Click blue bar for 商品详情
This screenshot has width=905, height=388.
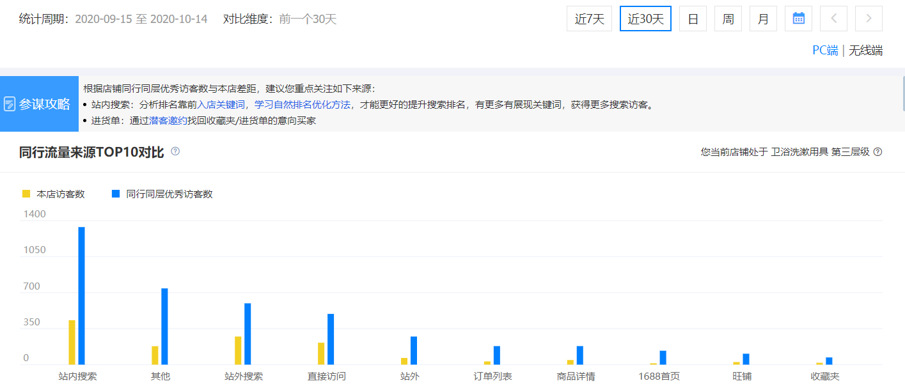(580, 355)
